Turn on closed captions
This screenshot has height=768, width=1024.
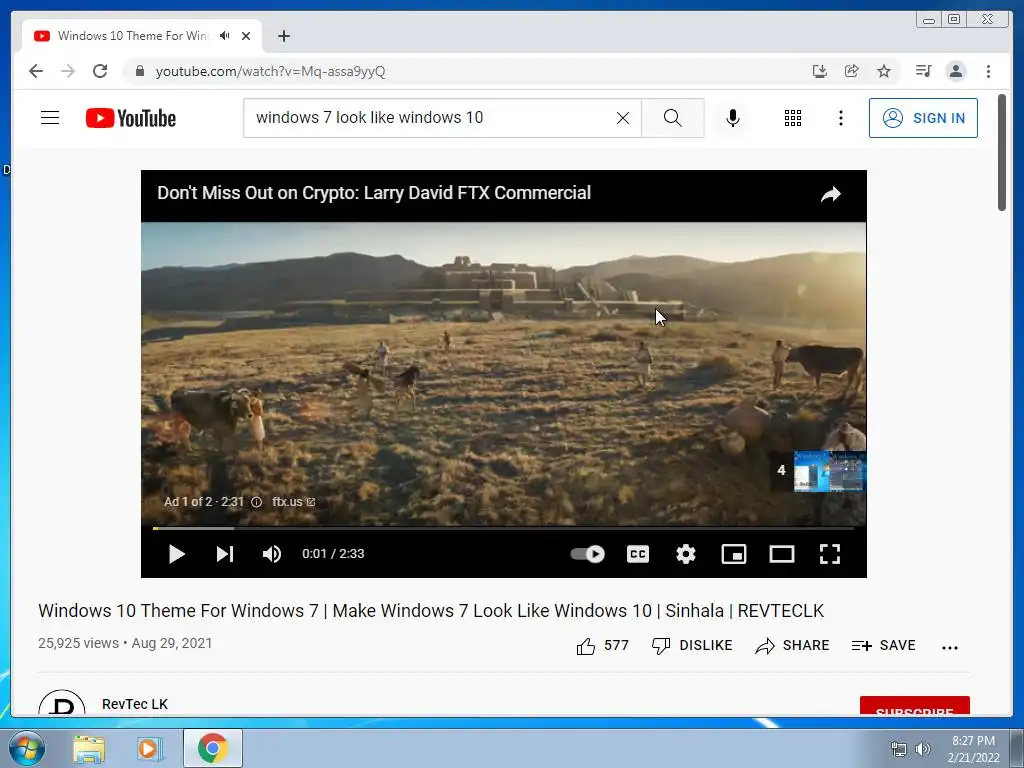[637, 554]
